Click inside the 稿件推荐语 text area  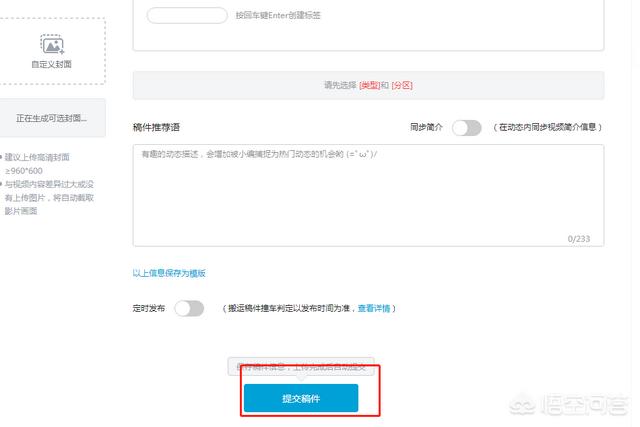[368, 195]
